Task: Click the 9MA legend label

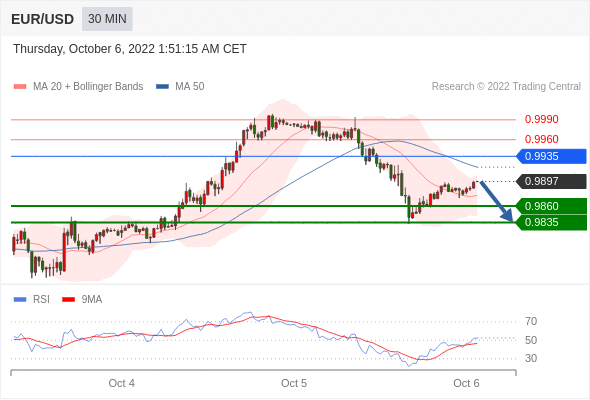Action: pos(92,300)
